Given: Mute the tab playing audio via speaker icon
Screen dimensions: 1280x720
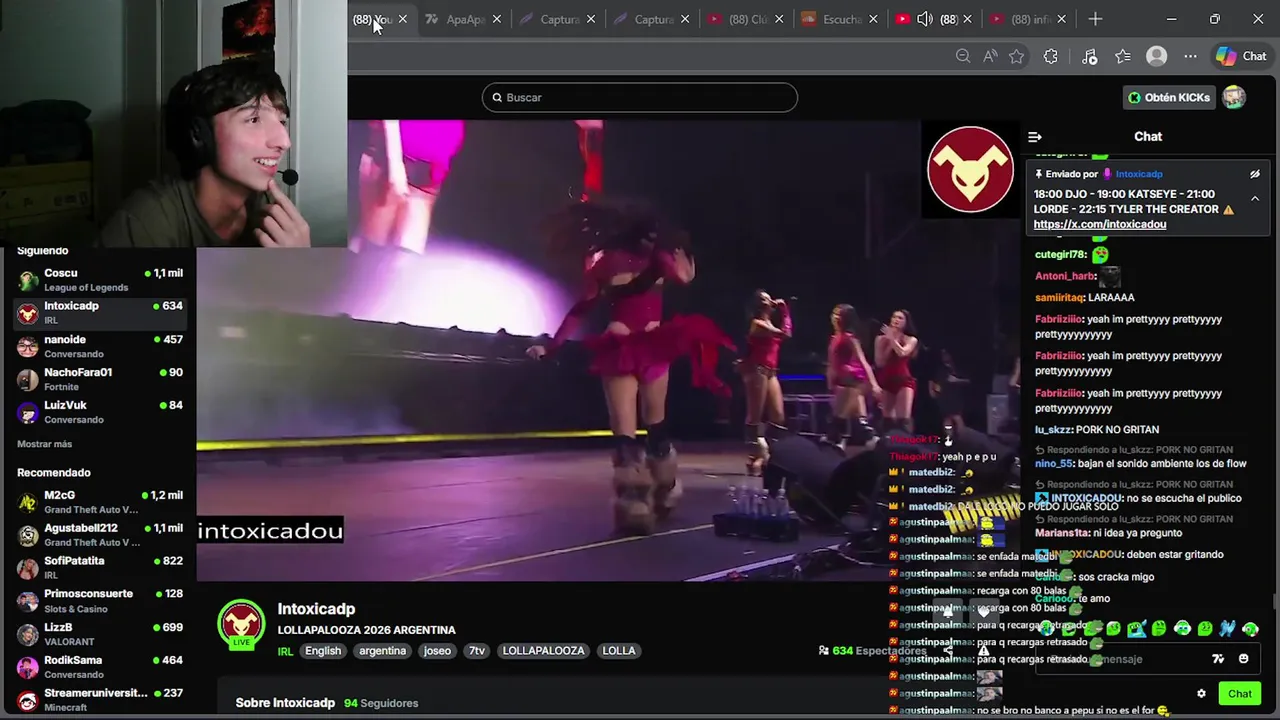Looking at the screenshot, I should pyautogui.click(x=925, y=19).
